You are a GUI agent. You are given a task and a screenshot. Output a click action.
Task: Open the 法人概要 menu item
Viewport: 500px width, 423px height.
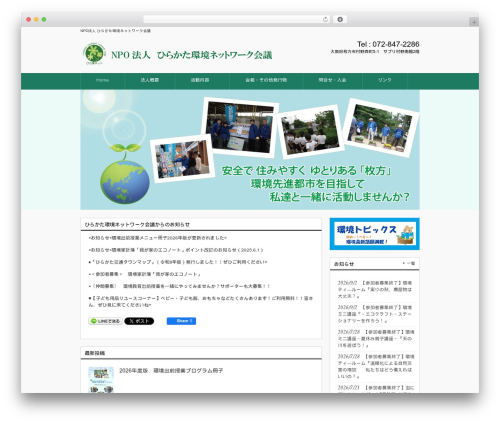[x=150, y=80]
